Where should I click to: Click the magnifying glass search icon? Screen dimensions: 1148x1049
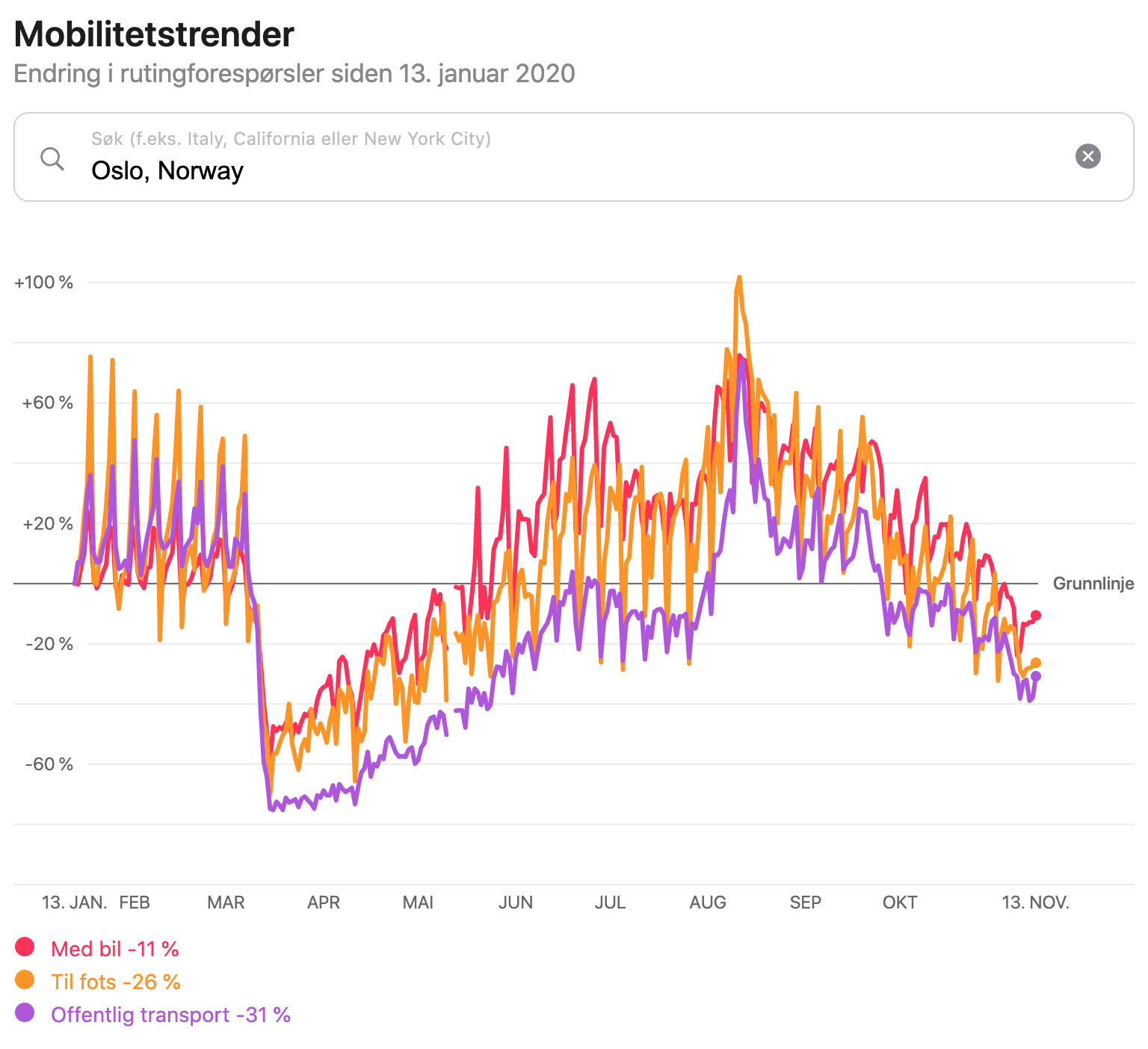[52, 158]
